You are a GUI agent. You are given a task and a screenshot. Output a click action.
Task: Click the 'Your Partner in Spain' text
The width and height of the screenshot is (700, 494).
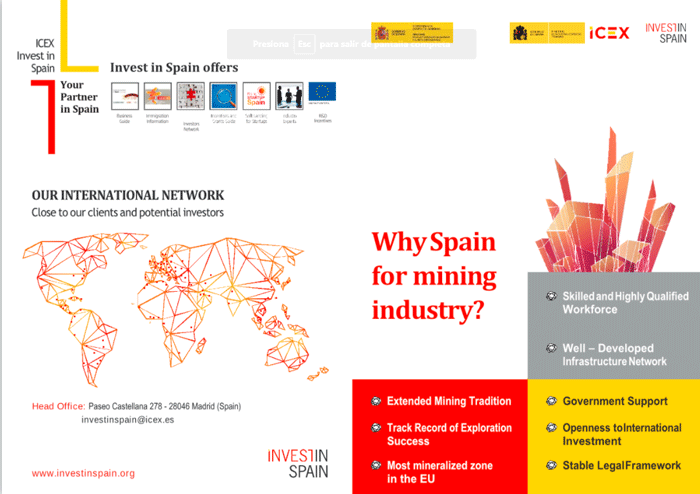tap(79, 97)
